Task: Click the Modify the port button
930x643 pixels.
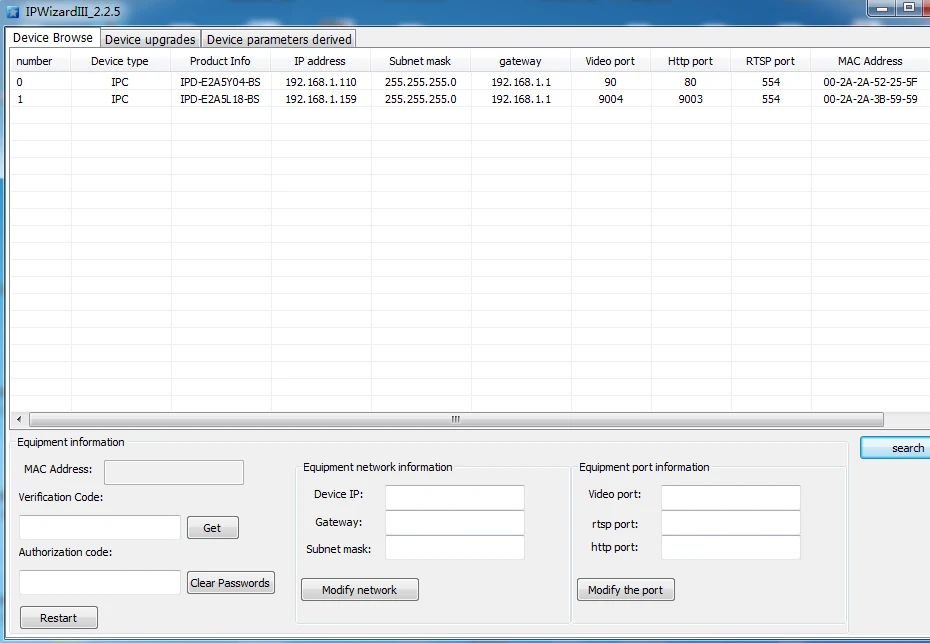Action: (625, 590)
